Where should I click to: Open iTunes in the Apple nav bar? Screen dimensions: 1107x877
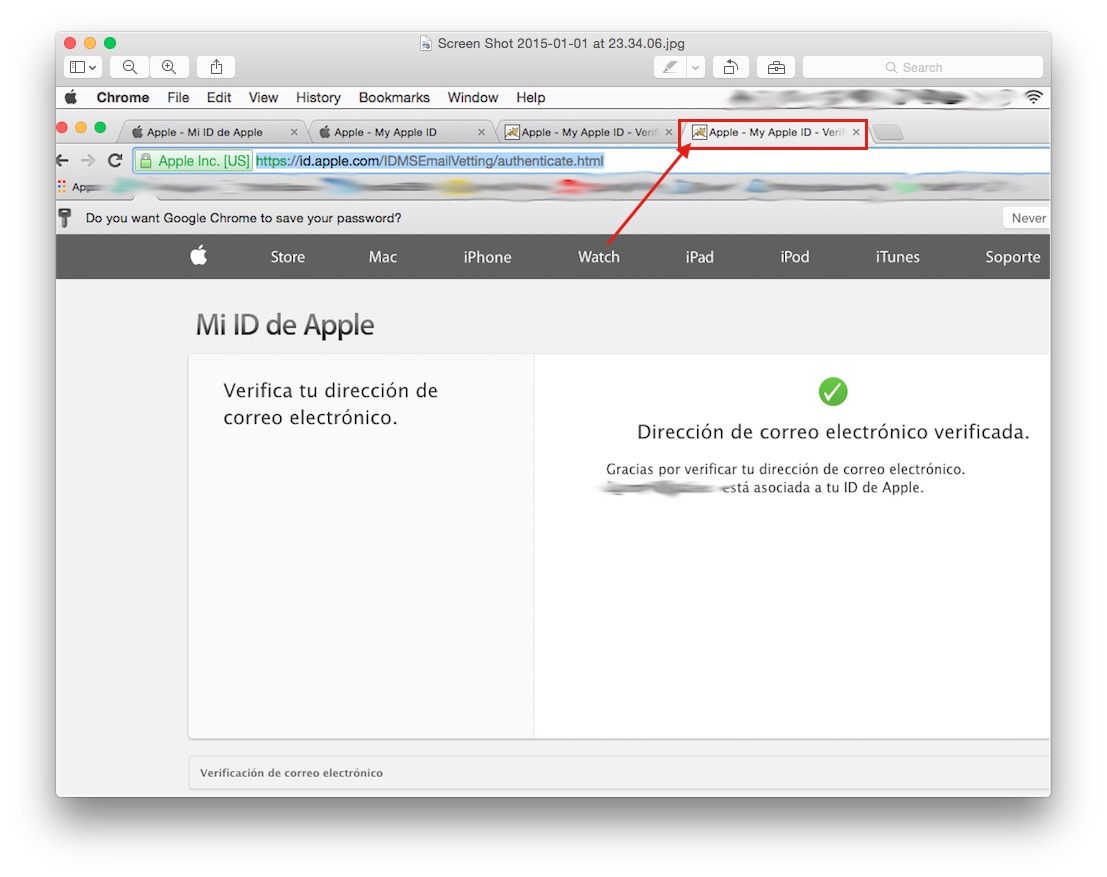pos(897,257)
